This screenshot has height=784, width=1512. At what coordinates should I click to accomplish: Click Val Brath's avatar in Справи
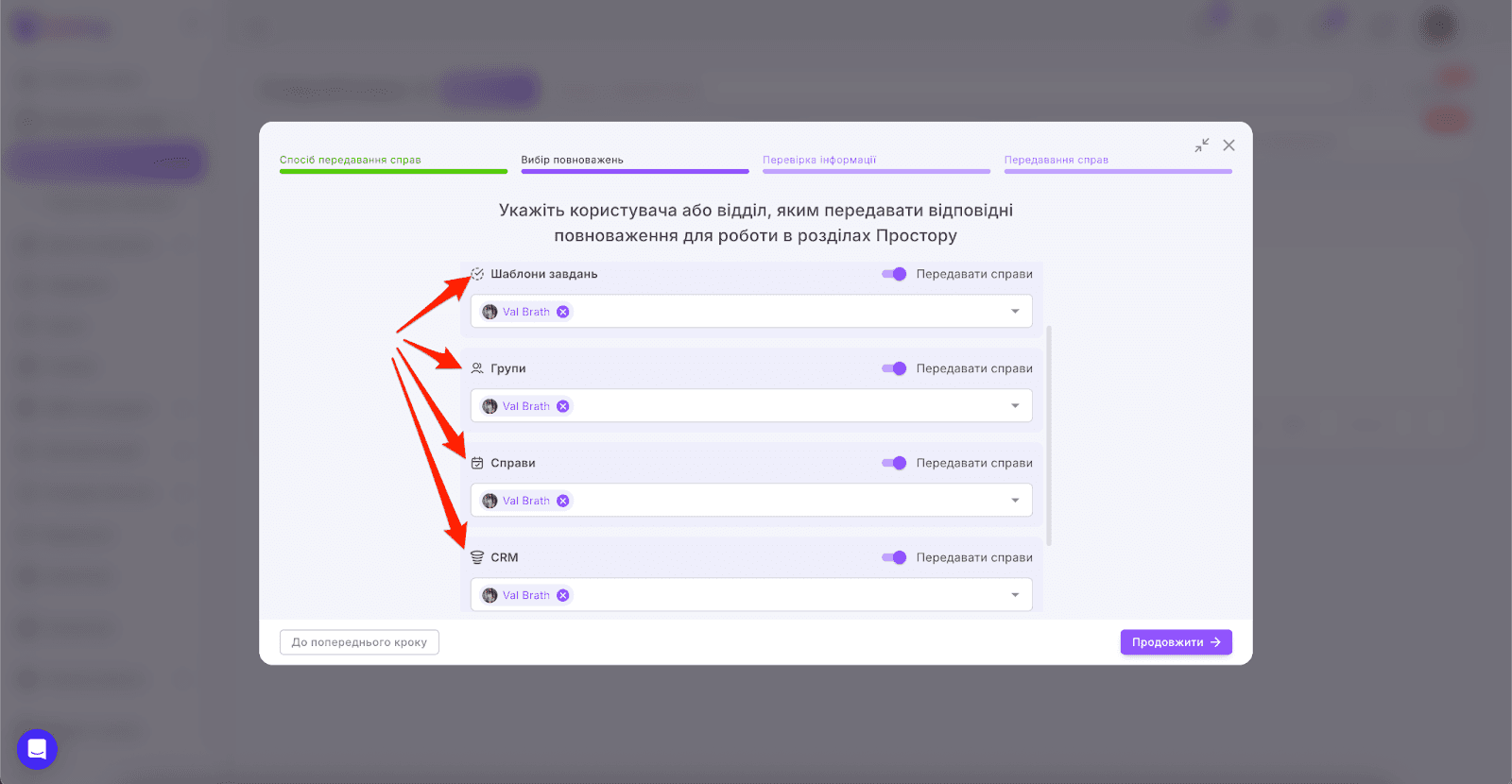[x=490, y=501]
